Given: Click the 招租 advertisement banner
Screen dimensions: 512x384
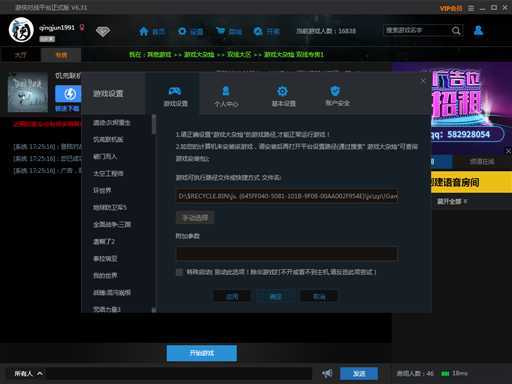Looking at the screenshot, I should coord(471,107).
